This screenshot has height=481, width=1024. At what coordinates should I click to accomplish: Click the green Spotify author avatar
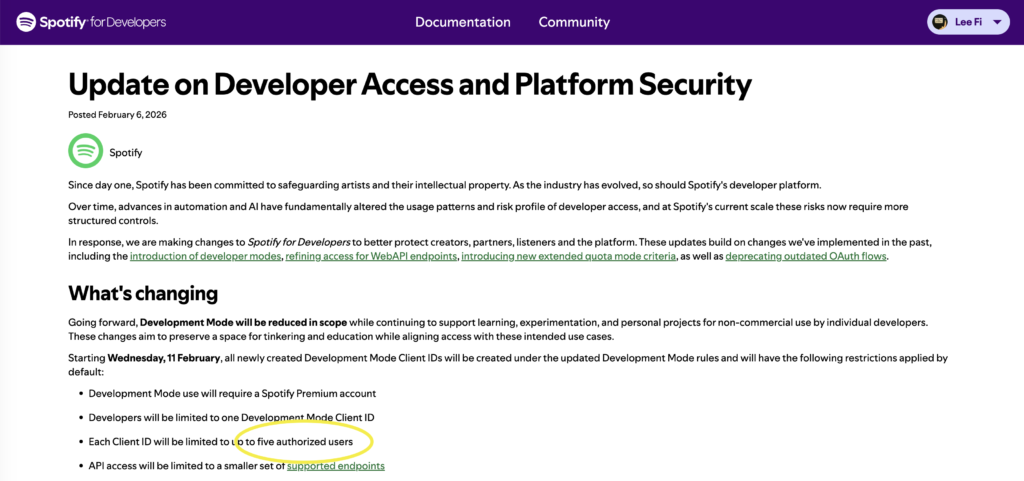86,151
